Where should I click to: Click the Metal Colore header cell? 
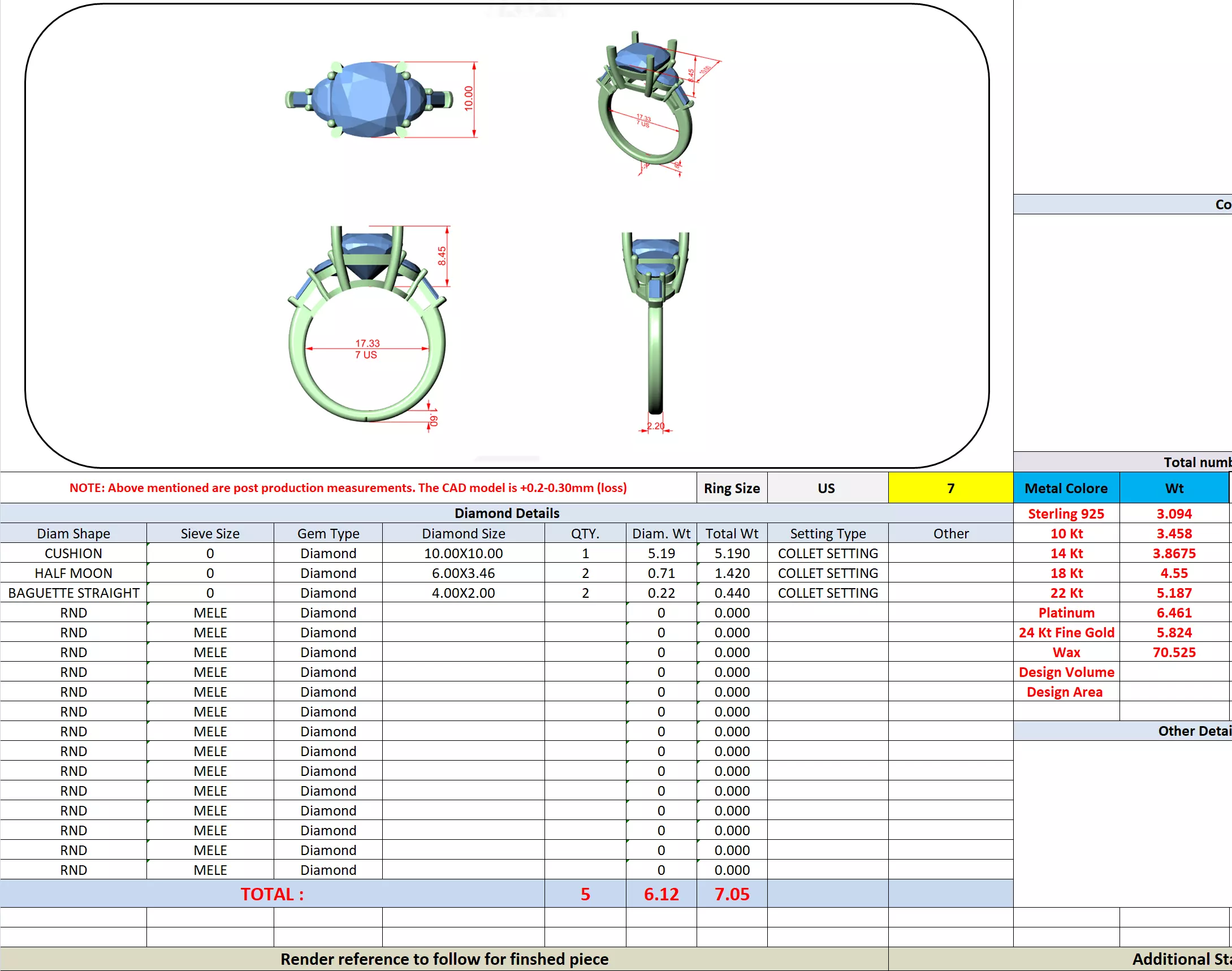(x=1066, y=488)
